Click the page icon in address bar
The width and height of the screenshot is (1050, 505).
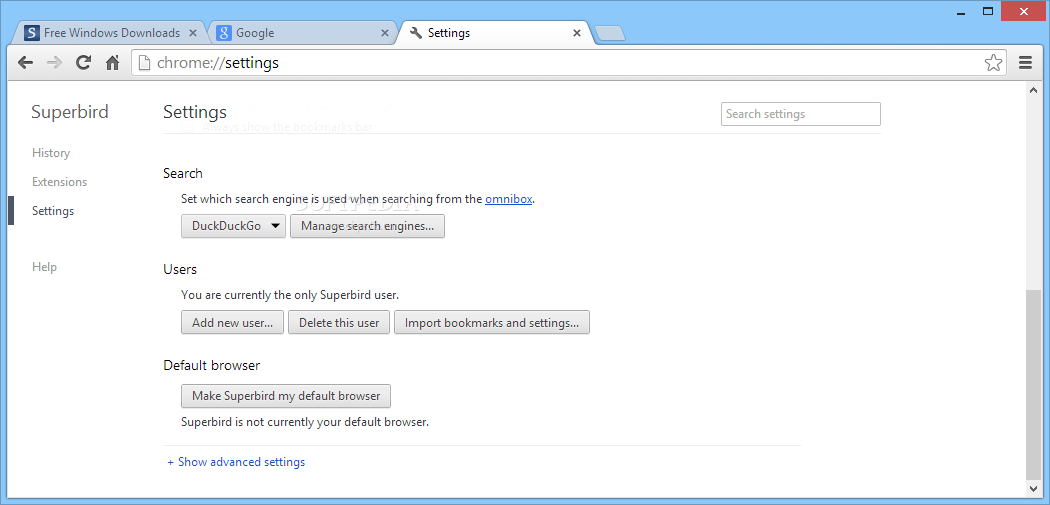tap(143, 63)
